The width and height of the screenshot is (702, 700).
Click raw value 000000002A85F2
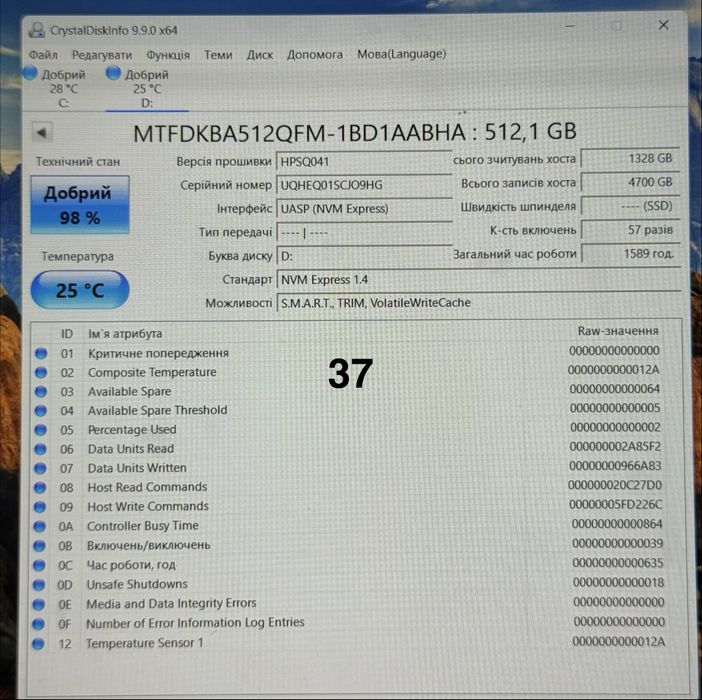pos(615,447)
